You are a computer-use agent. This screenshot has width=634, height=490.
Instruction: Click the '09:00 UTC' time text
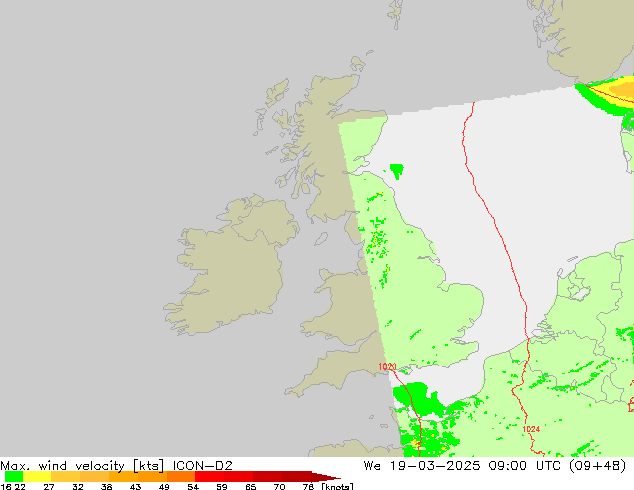tap(524, 466)
